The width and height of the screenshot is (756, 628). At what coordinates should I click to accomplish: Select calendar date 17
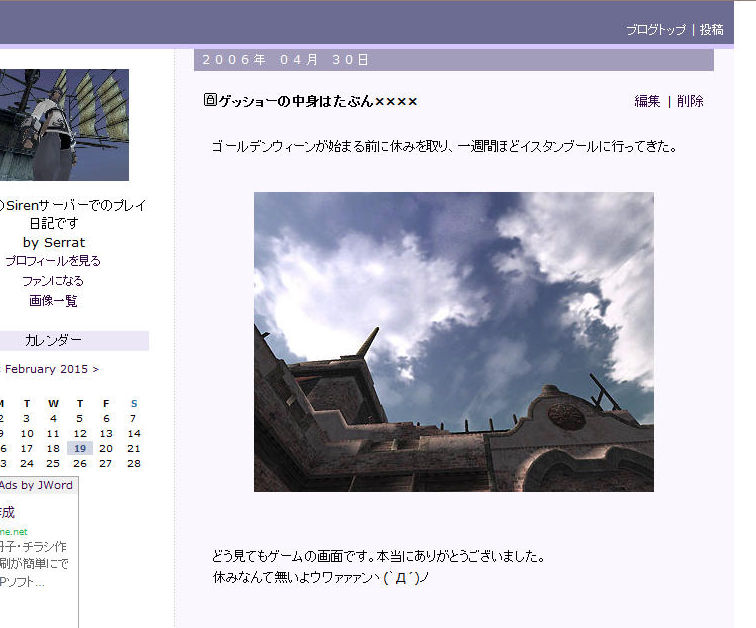pos(27,449)
